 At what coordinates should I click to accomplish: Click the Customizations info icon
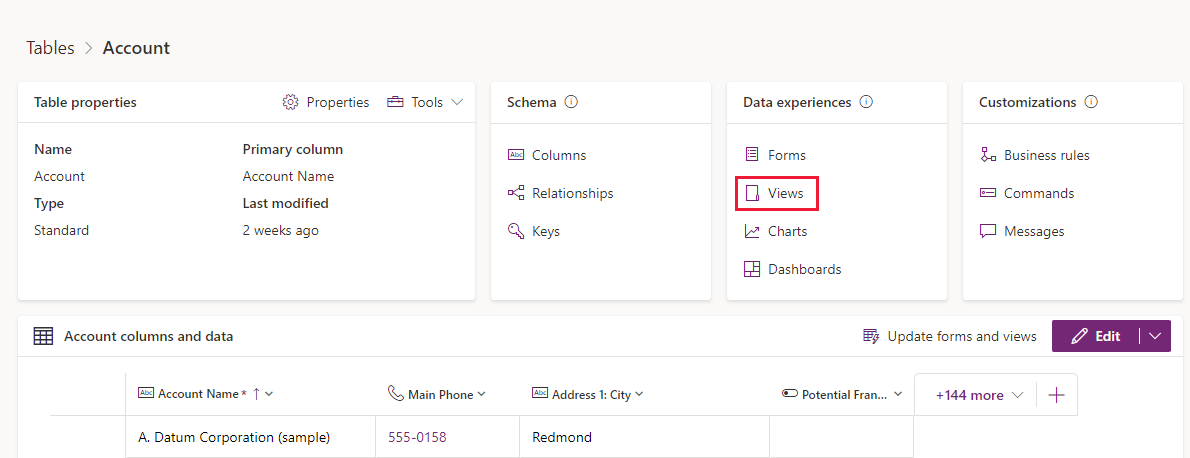1091,102
